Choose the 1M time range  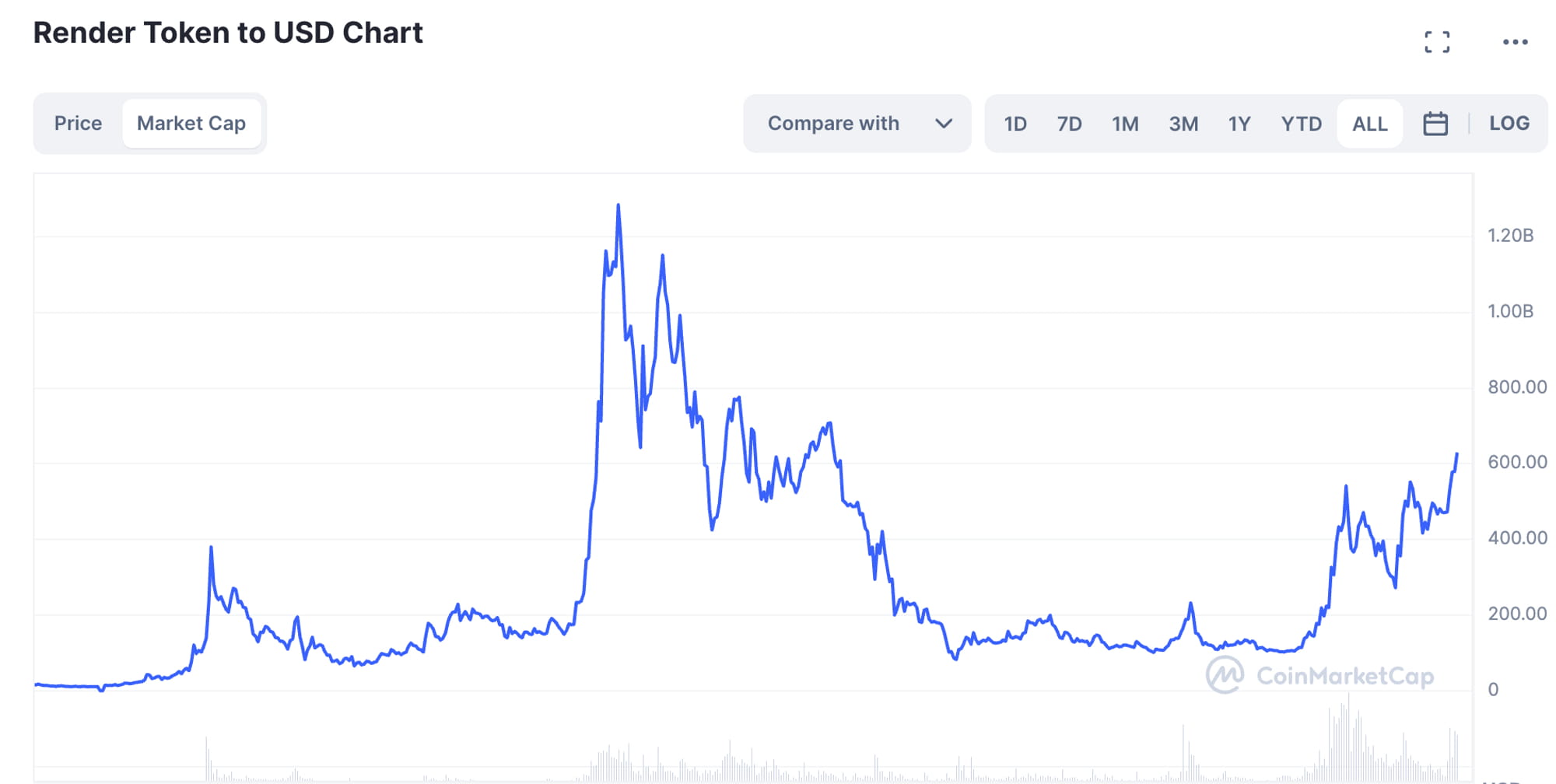coord(1125,124)
